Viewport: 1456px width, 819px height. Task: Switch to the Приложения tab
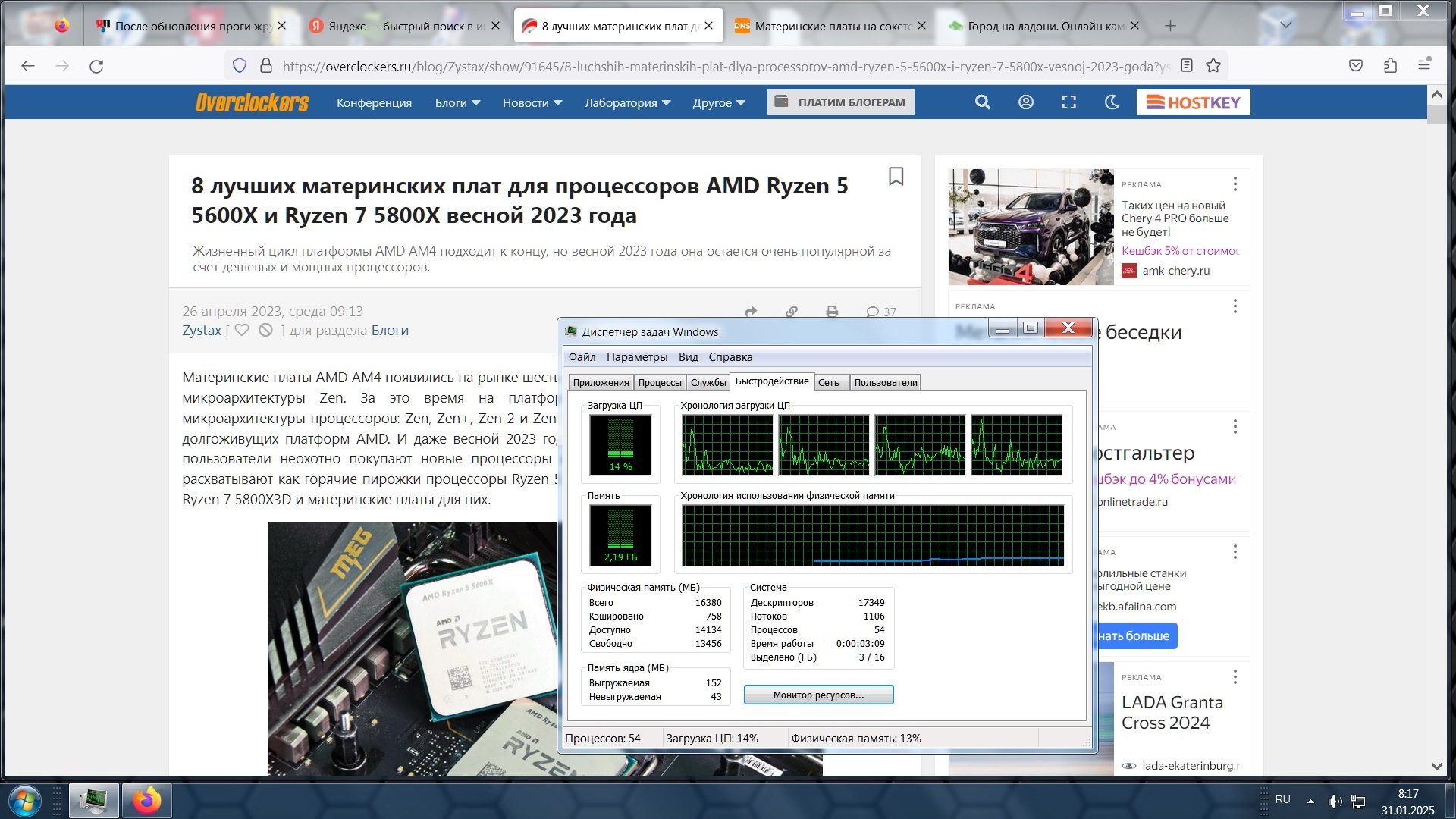click(x=601, y=383)
